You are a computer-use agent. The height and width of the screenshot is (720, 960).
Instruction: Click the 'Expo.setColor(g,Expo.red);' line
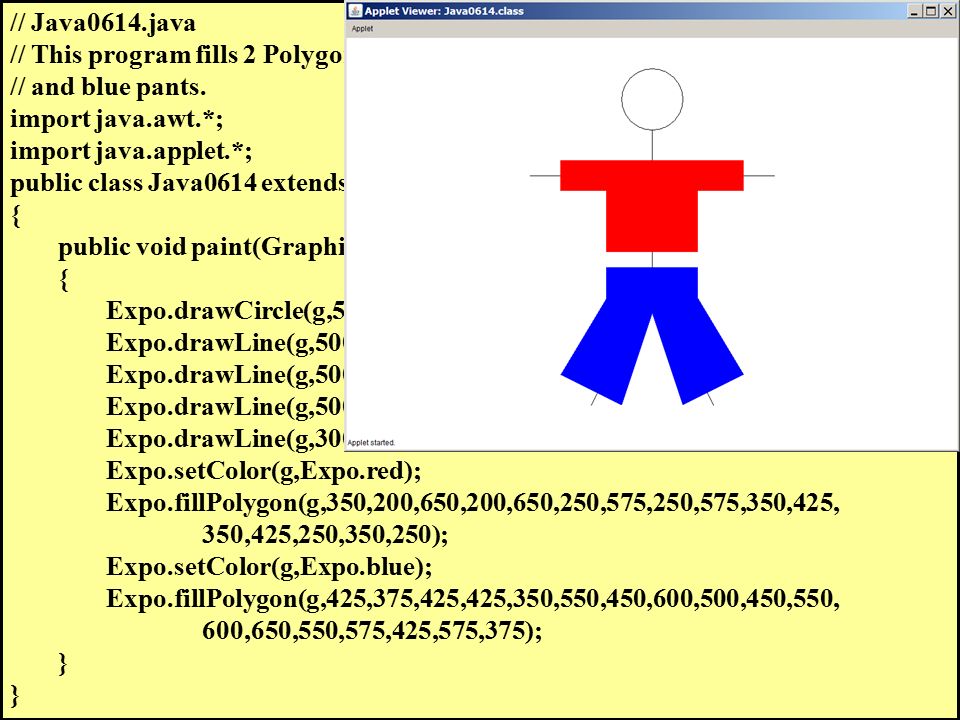(x=264, y=471)
